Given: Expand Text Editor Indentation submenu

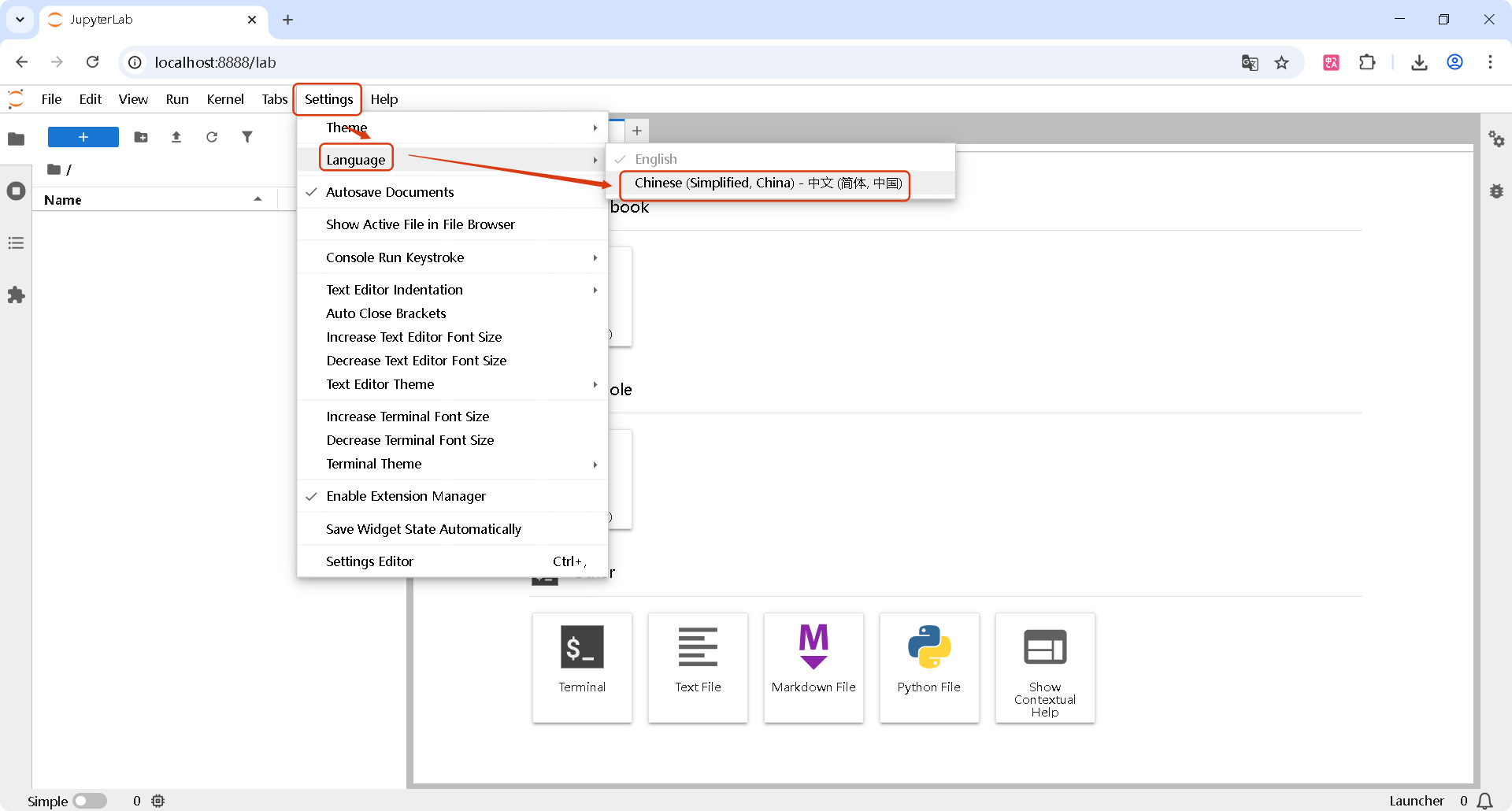Looking at the screenshot, I should (x=453, y=290).
